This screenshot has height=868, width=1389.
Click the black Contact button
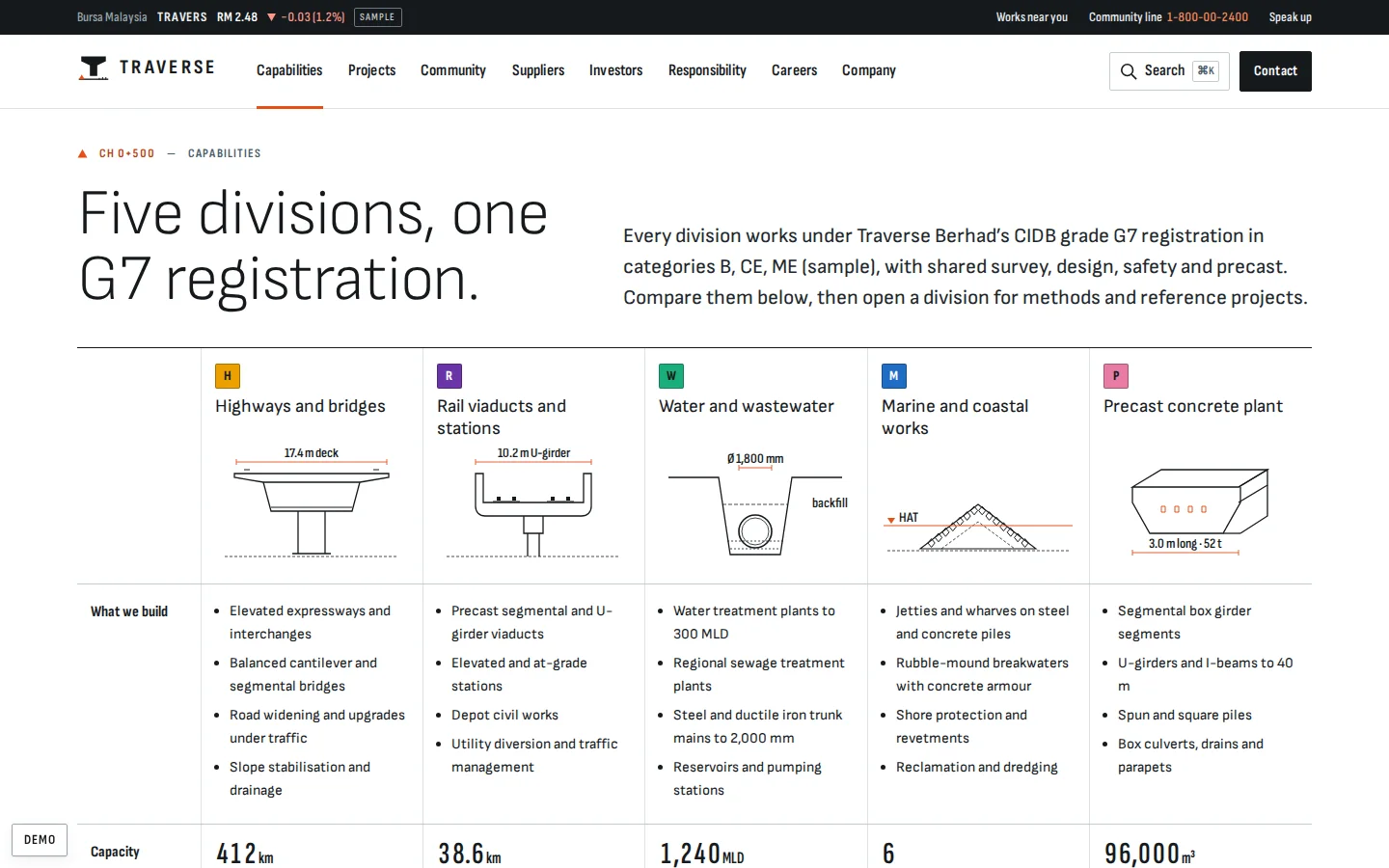pyautogui.click(x=1275, y=71)
